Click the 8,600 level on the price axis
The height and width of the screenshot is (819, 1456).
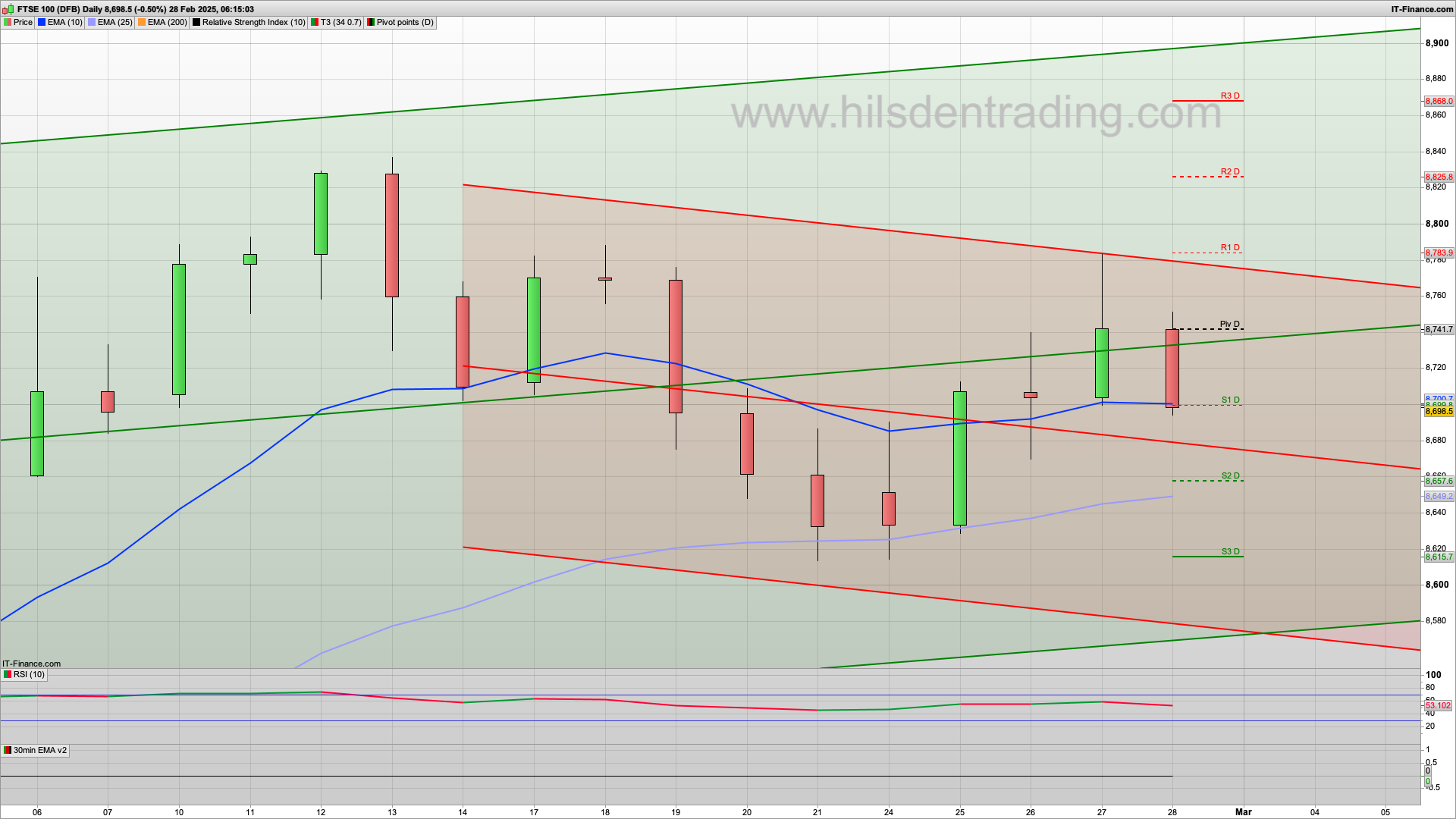tap(1437, 585)
